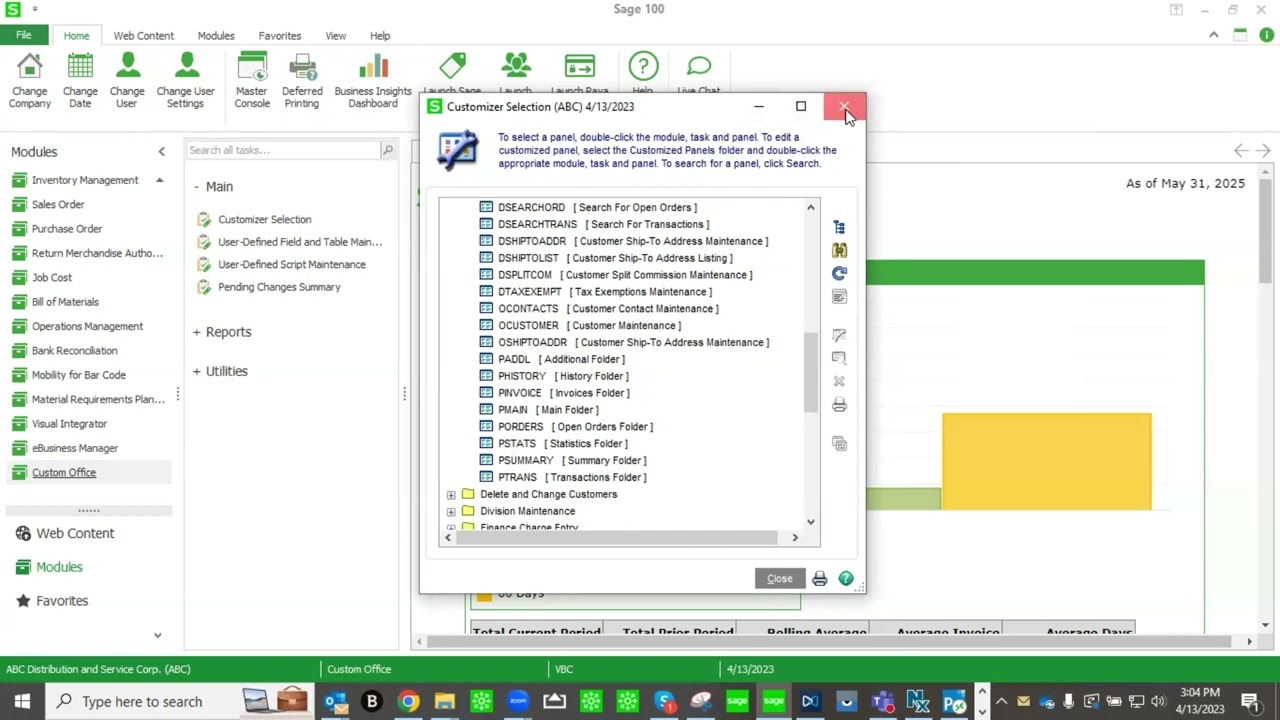Click the scroll-down arrow of the panel tree
The image size is (1280, 720).
(811, 522)
